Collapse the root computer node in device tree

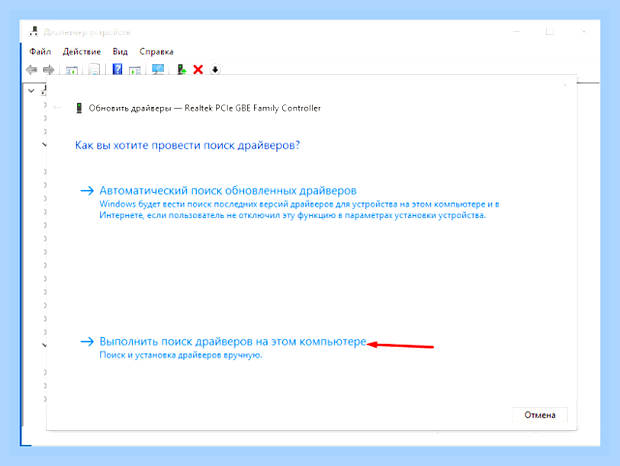[x=31, y=91]
